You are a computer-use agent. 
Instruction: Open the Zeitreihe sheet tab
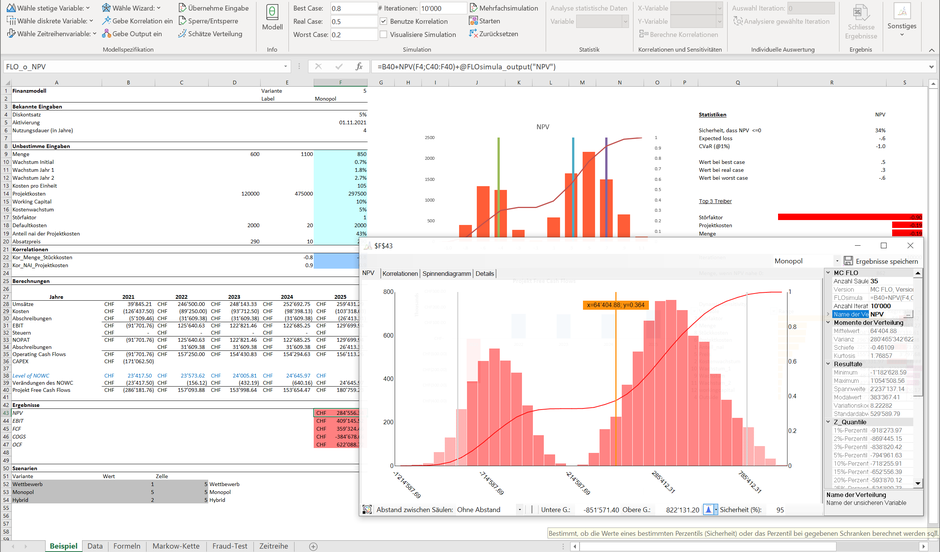(x=273, y=546)
